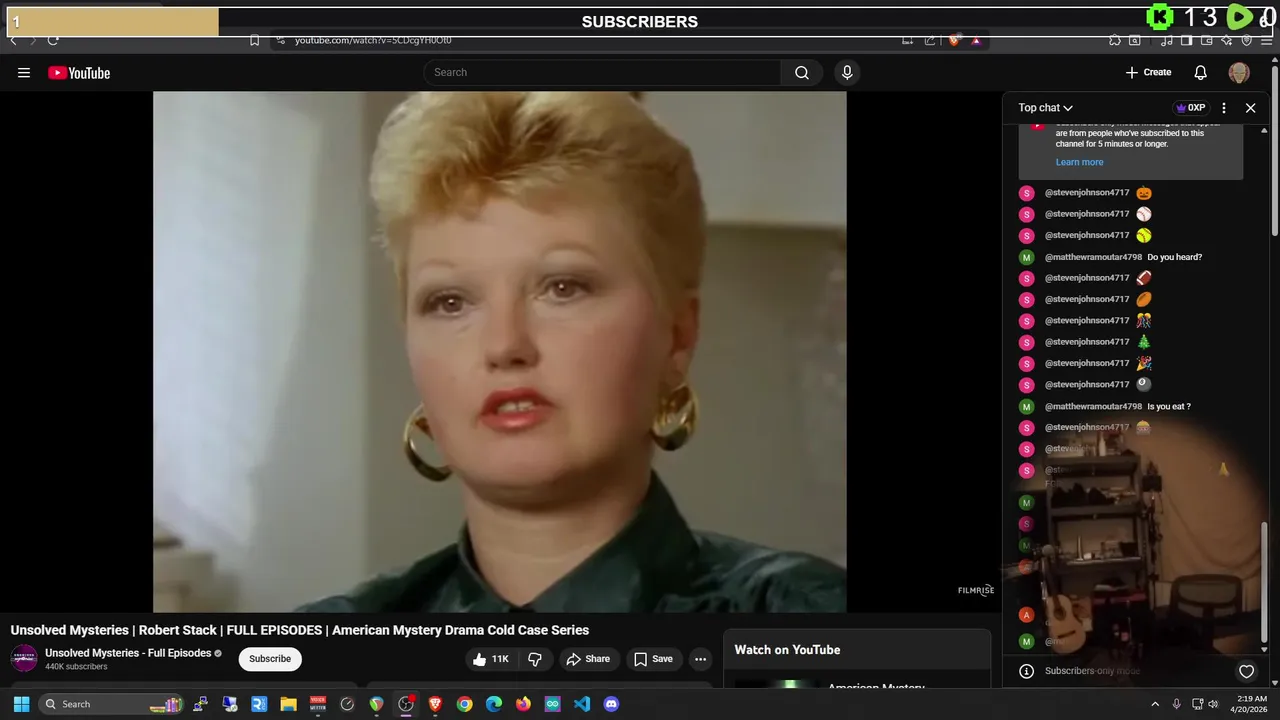Image resolution: width=1280 pixels, height=720 pixels.
Task: Open Leo AI sparkle icon in toolbar
Action: point(1227,40)
